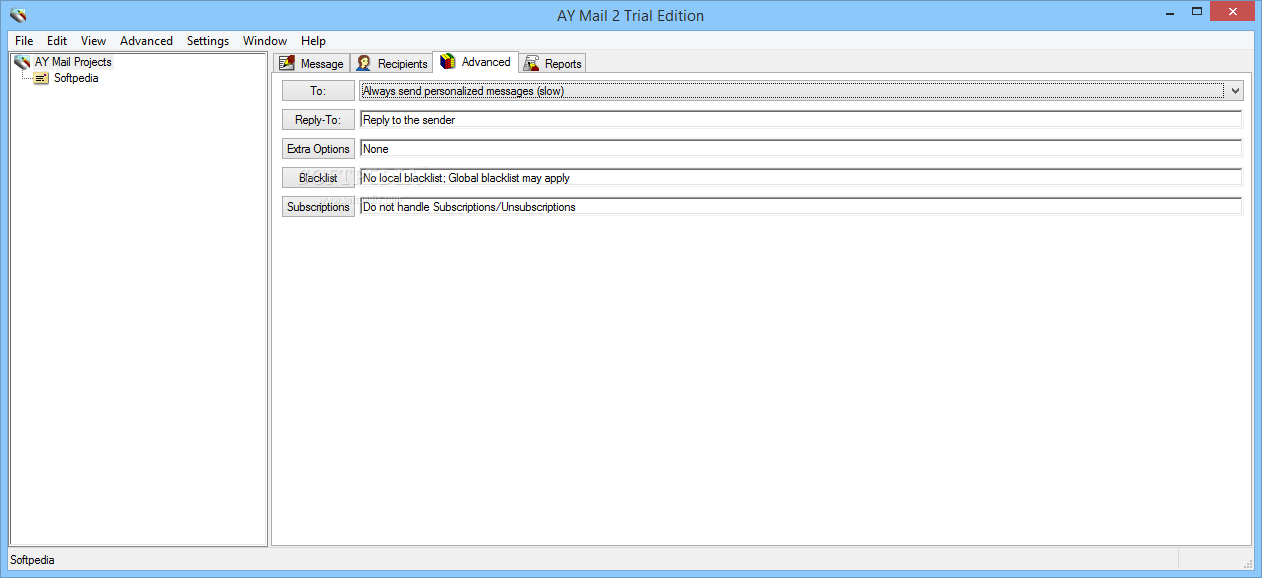Click the Reports tab icon
This screenshot has height=578, width=1262.
coord(531,63)
